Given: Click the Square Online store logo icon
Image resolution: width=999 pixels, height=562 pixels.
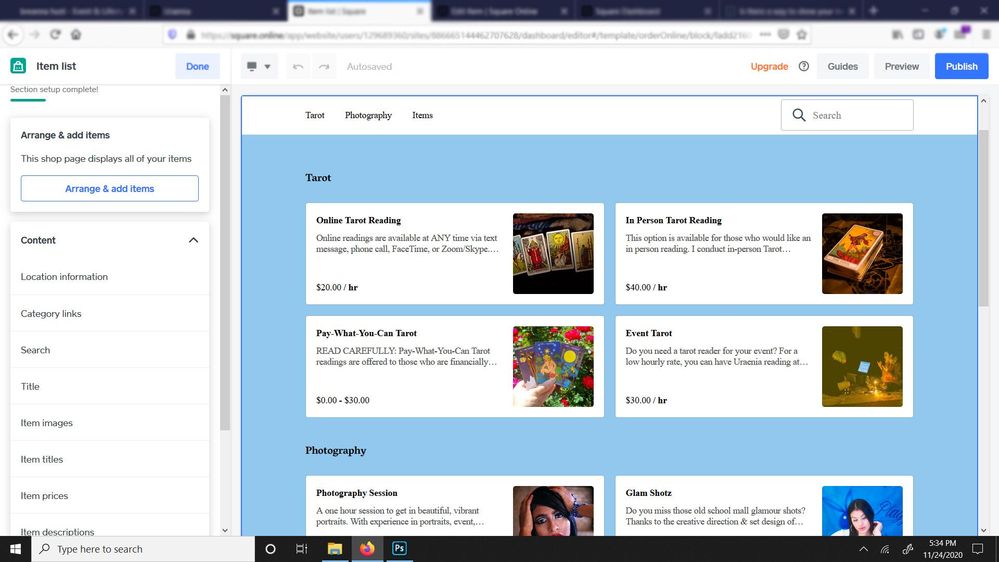Looking at the screenshot, I should pyautogui.click(x=18, y=66).
